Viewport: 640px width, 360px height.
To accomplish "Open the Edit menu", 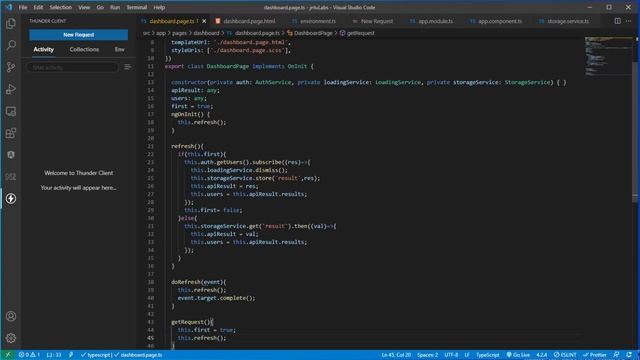I will [x=38, y=7].
